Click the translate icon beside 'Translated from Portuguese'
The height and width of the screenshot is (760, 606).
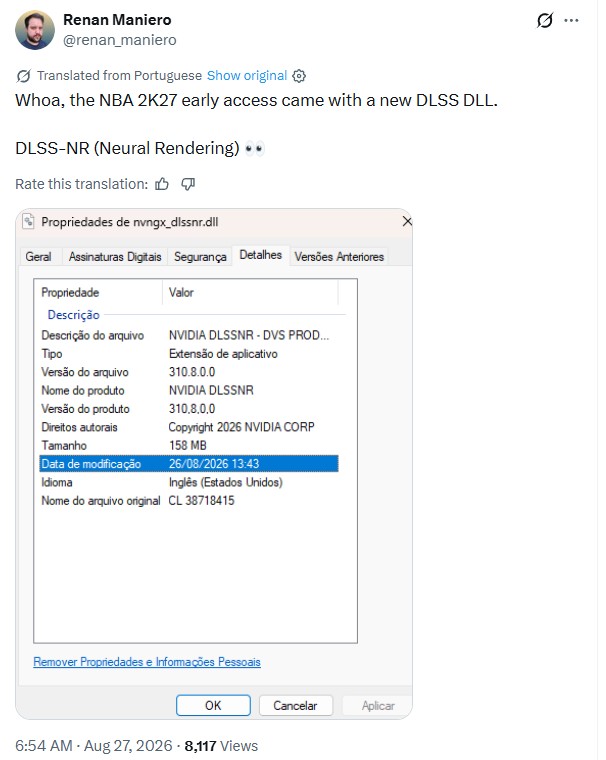coord(23,76)
